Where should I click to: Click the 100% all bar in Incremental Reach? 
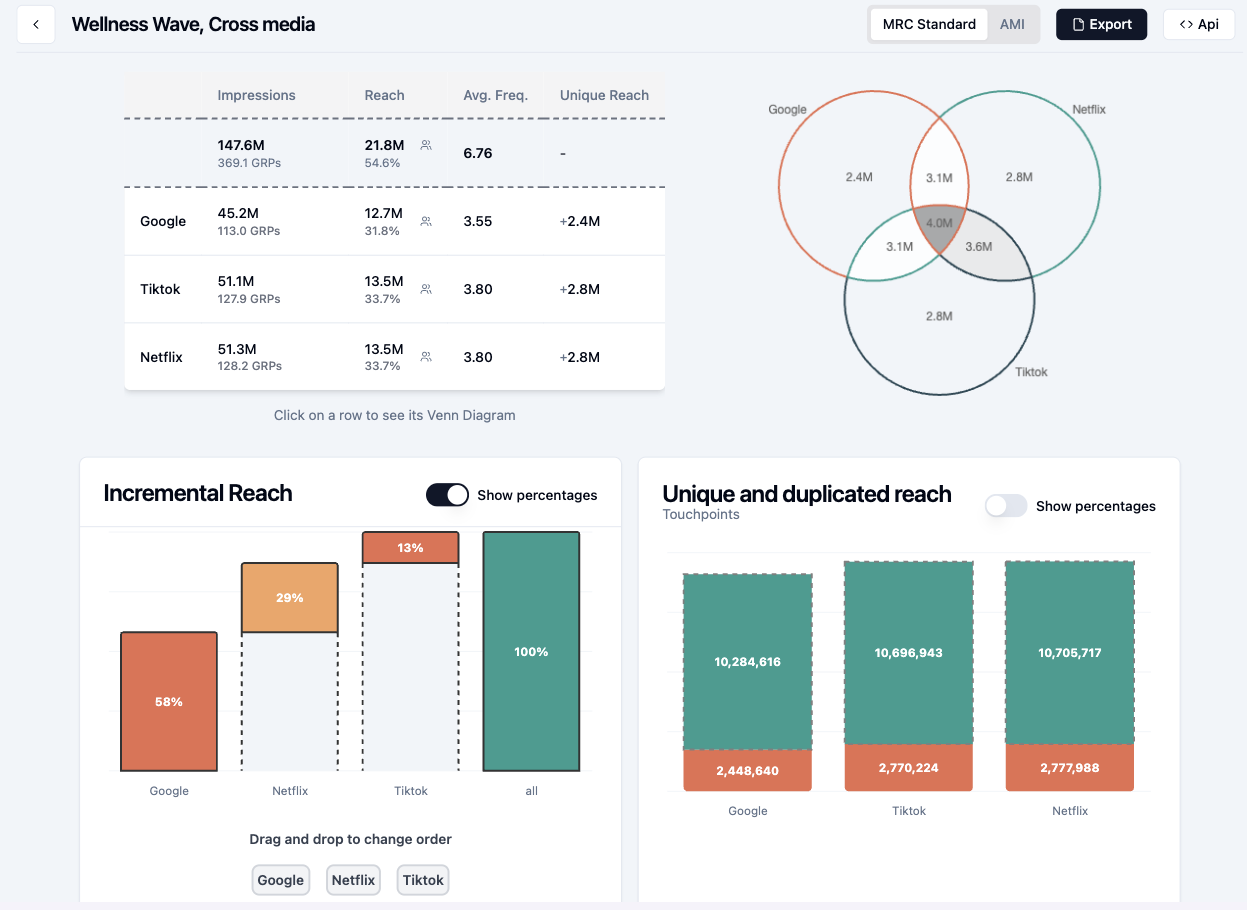[531, 650]
